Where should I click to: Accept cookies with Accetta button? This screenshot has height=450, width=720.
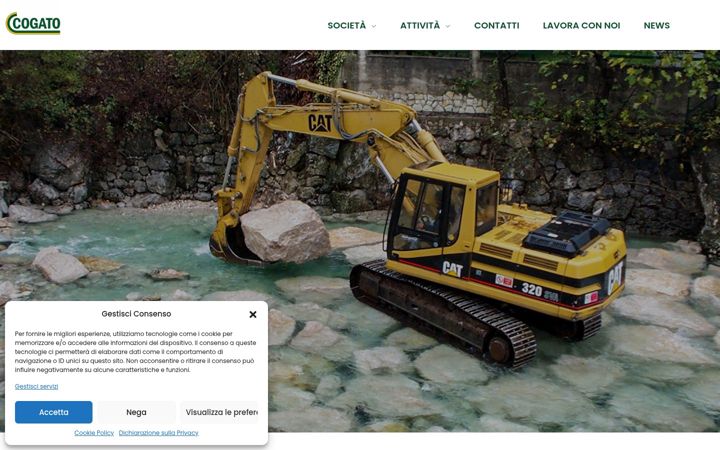click(x=54, y=412)
